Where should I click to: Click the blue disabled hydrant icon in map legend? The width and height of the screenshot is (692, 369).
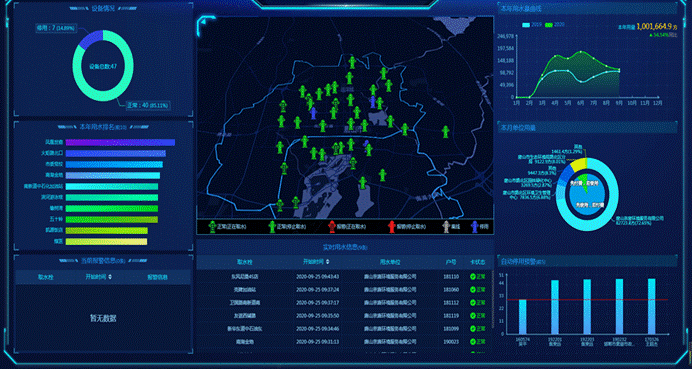click(474, 227)
